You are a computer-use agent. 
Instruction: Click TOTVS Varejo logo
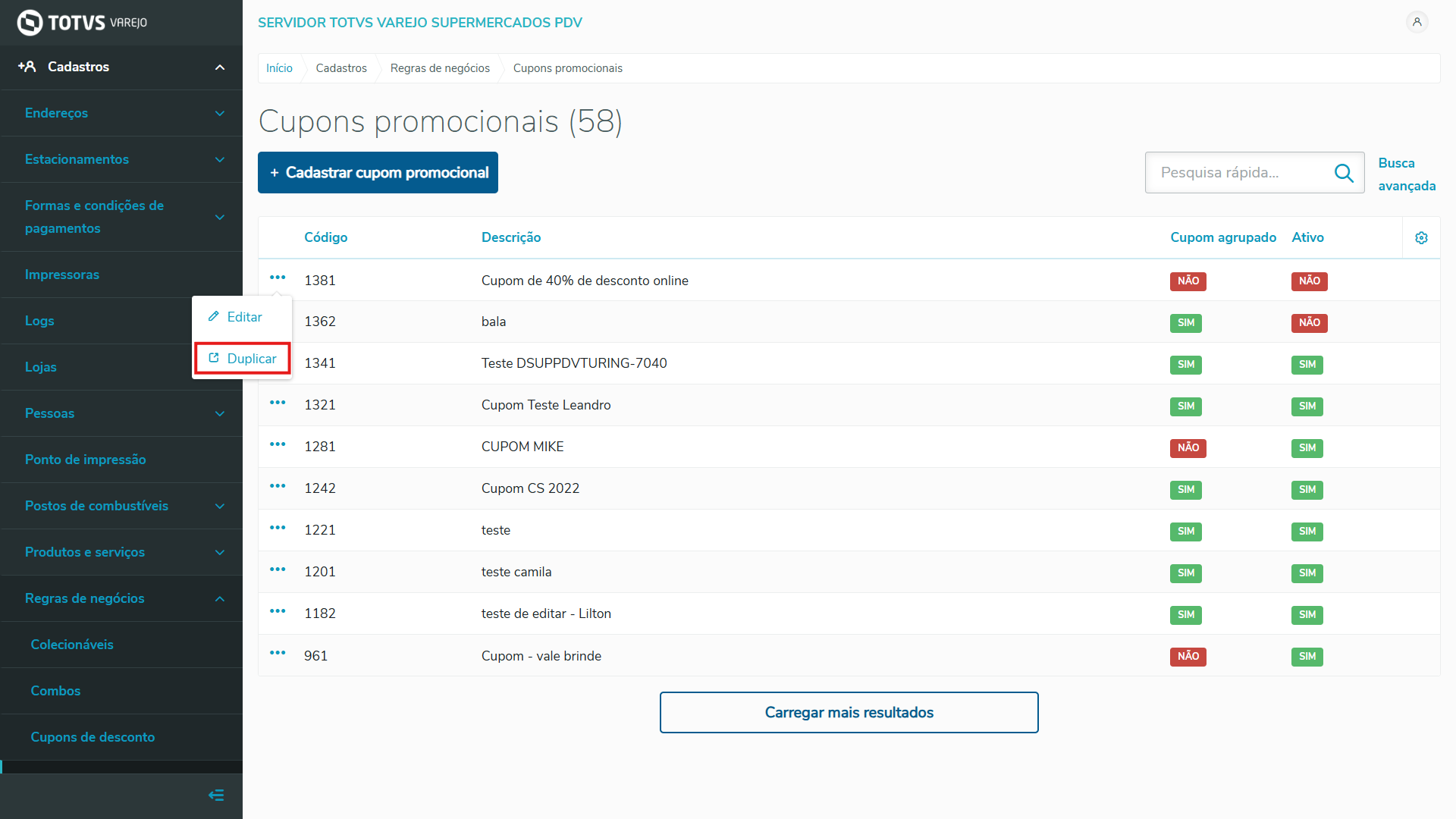click(82, 23)
